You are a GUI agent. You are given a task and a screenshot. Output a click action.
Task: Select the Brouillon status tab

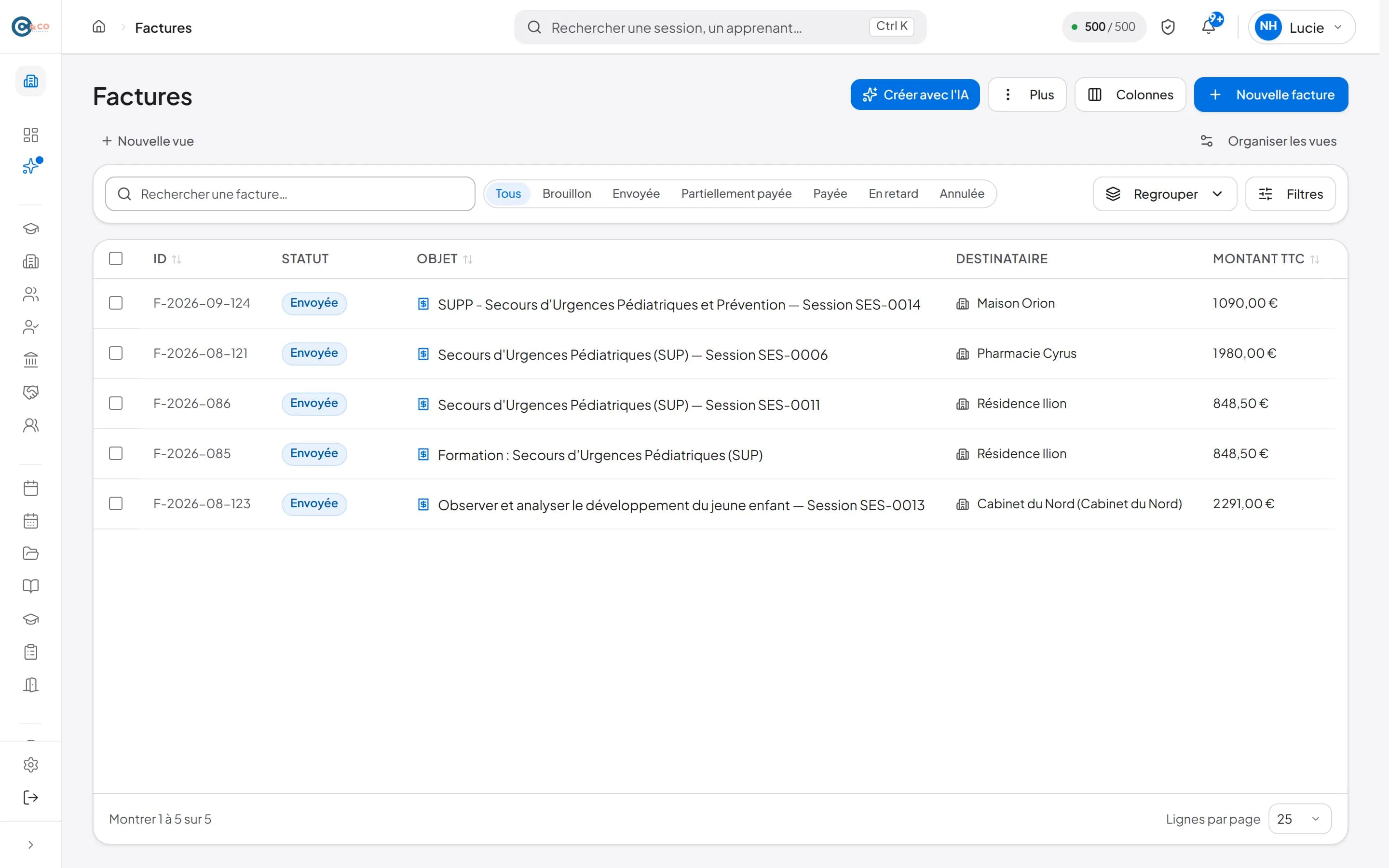pos(567,193)
